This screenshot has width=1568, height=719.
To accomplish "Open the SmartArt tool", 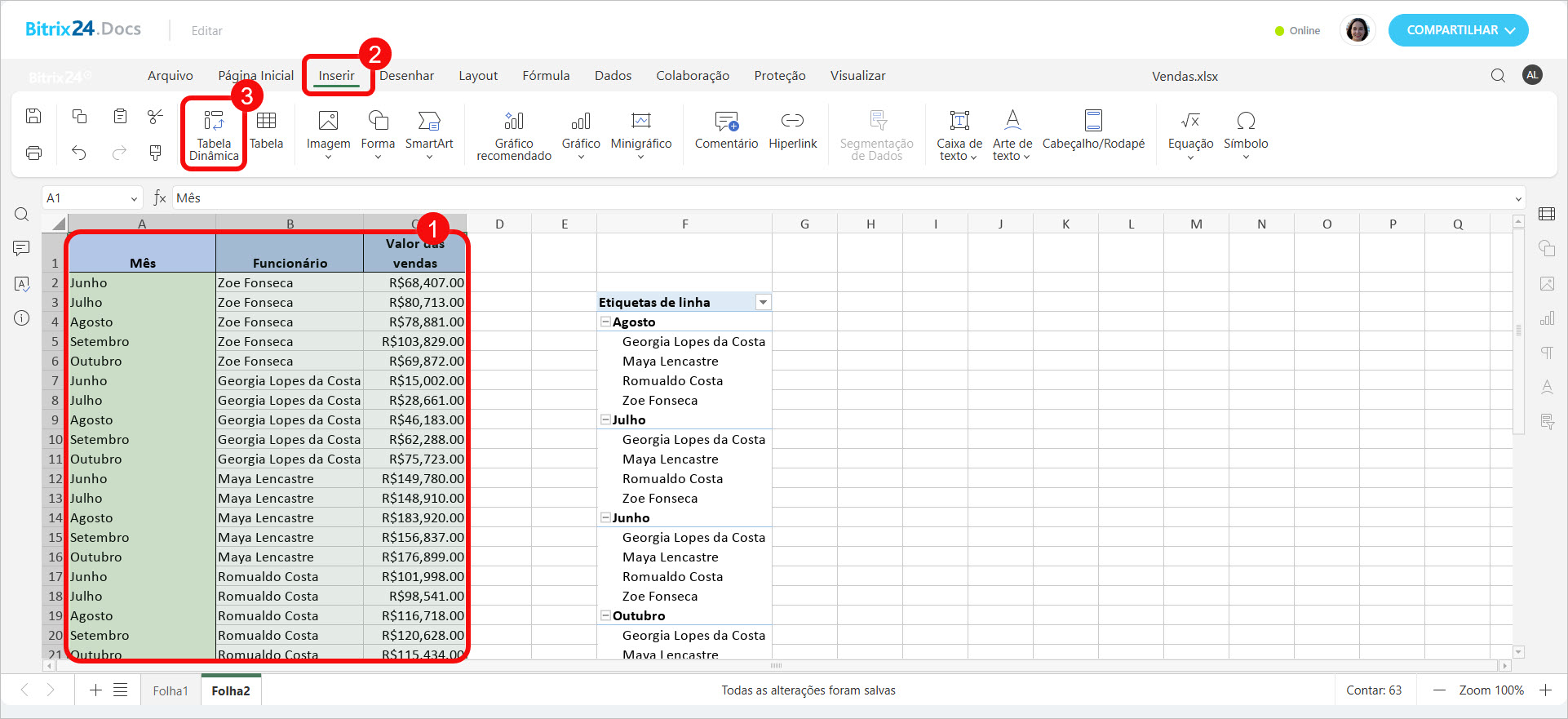I will [428, 122].
